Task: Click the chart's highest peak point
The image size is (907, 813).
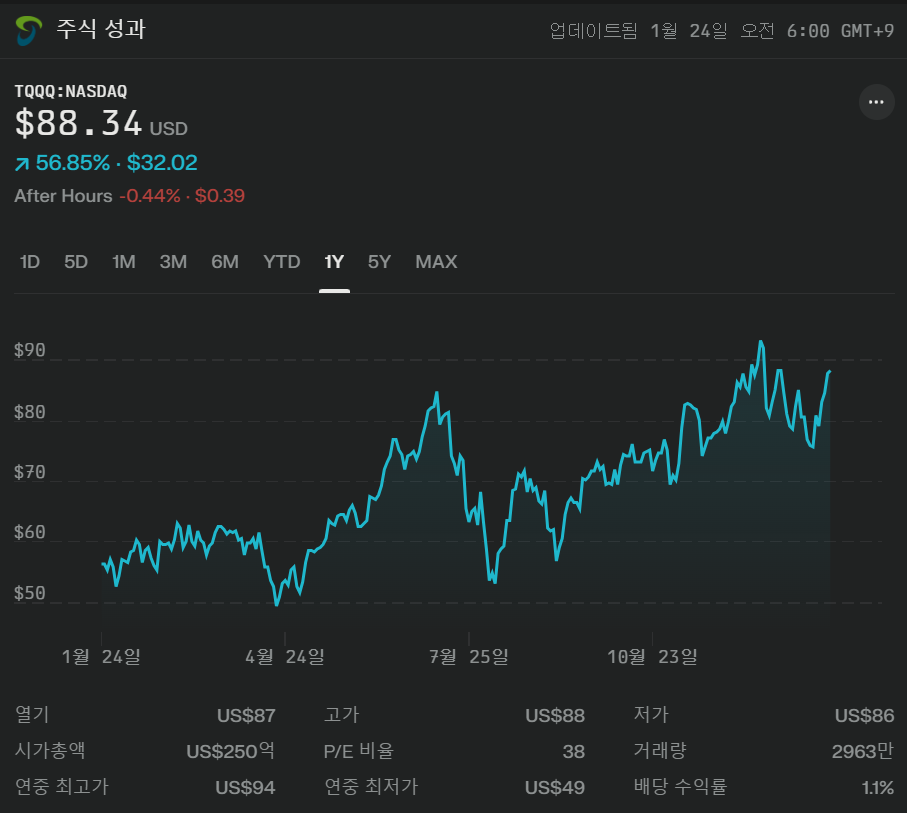Action: pyautogui.click(x=761, y=342)
